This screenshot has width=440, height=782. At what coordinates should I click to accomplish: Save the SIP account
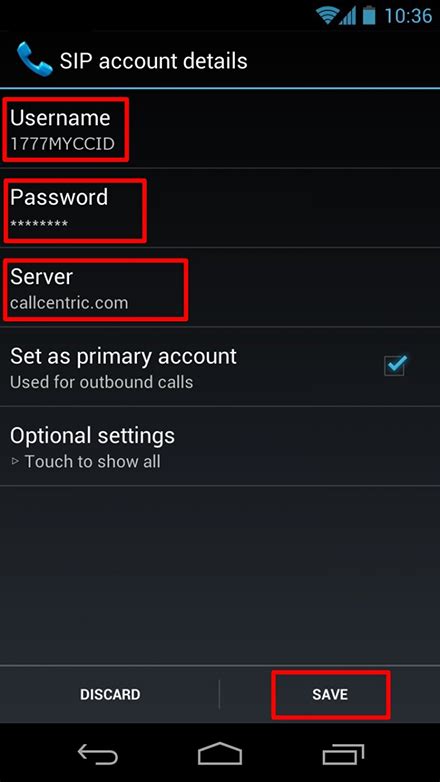330,694
